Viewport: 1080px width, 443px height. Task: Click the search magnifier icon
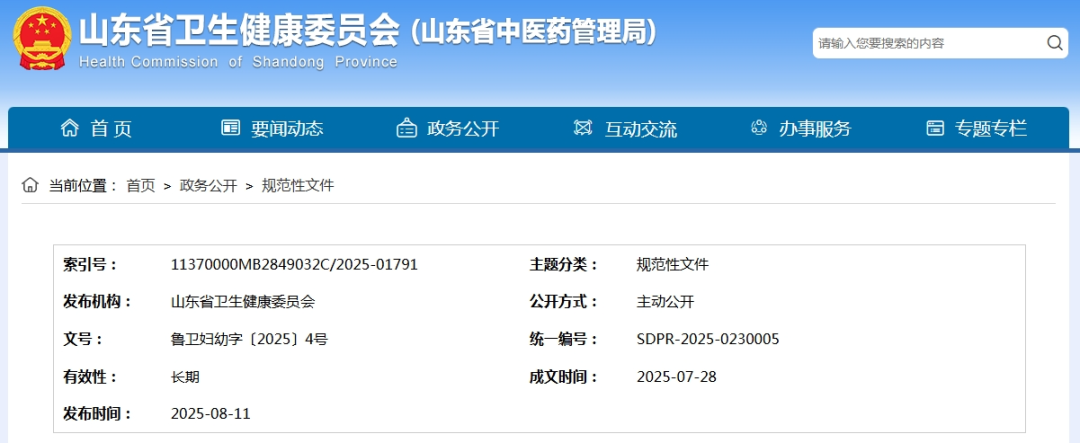[1055, 43]
